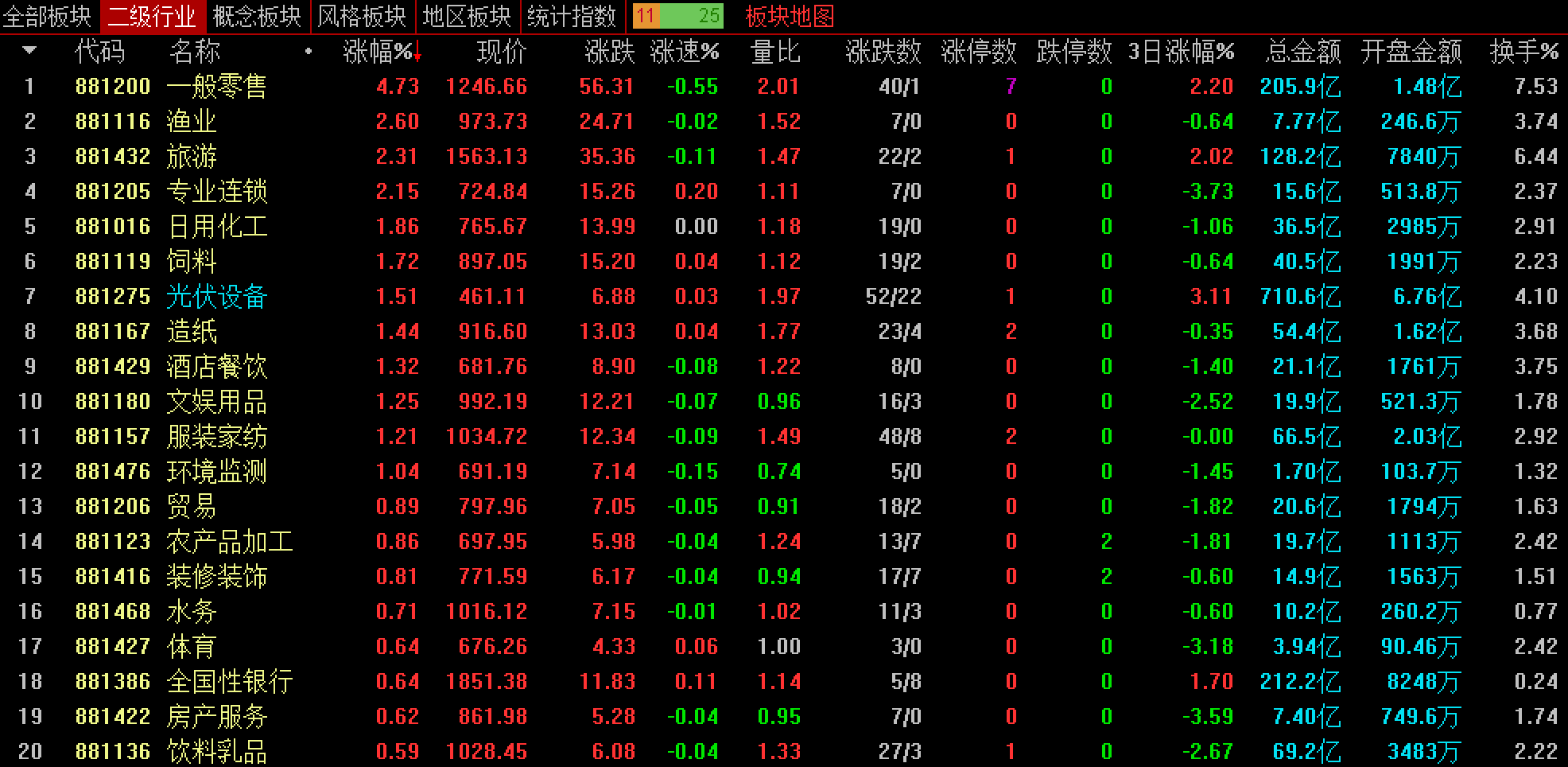Click 涨跌数 value 52/22
Screen dimensions: 1568x767
tap(894, 296)
